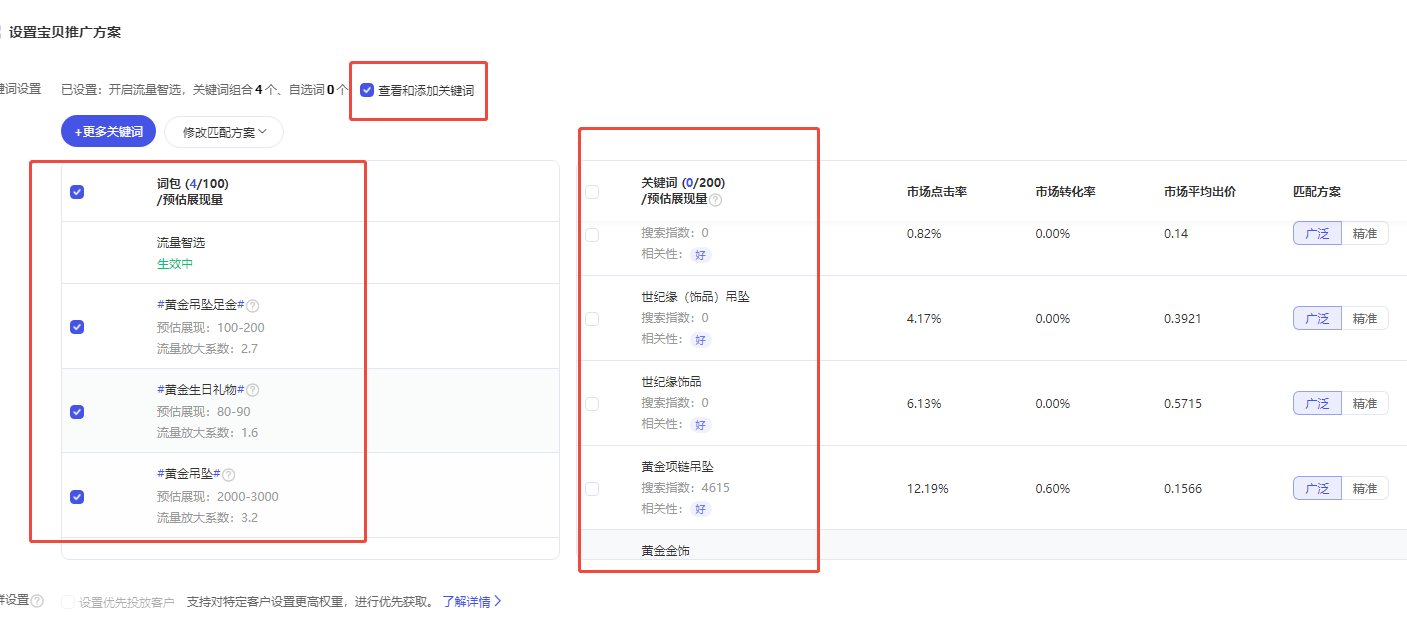1407x623 pixels.
Task: Uncheck the #黄金生日礼物# word pack checkbox
Action: point(77,411)
